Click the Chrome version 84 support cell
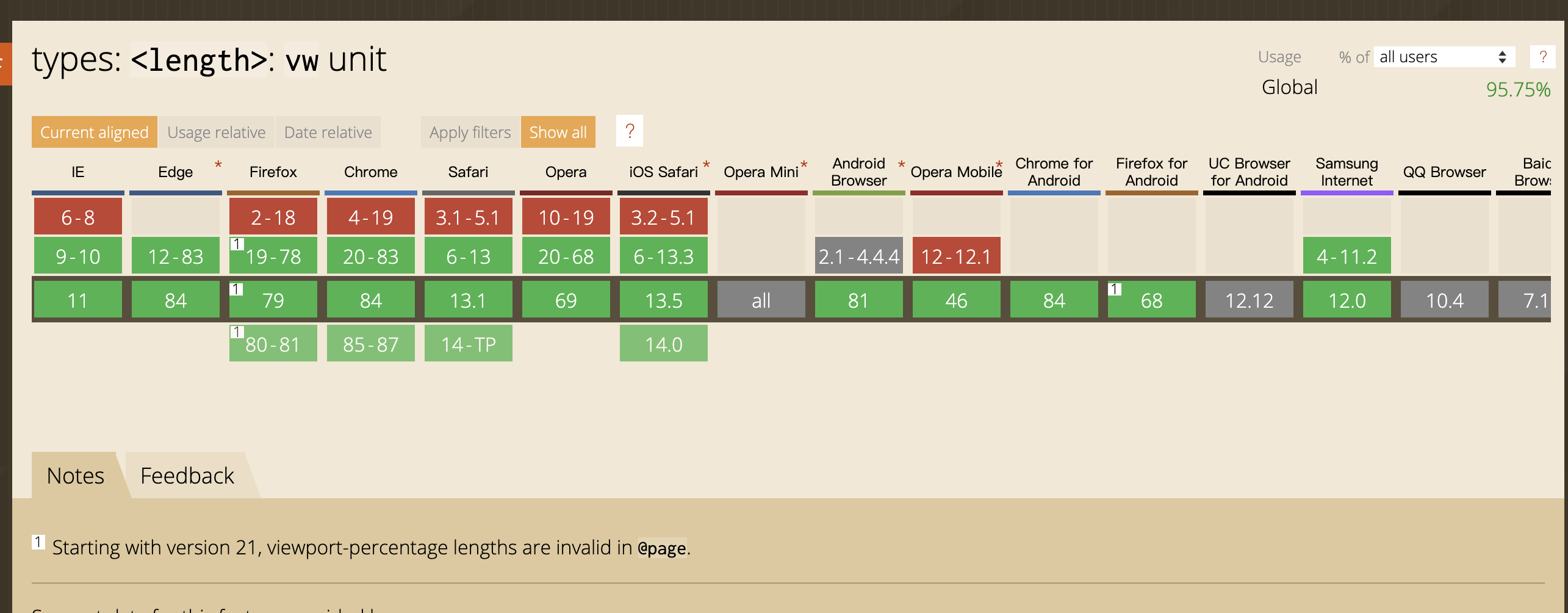Screen dimensions: 1568x613 pyautogui.click(x=370, y=300)
